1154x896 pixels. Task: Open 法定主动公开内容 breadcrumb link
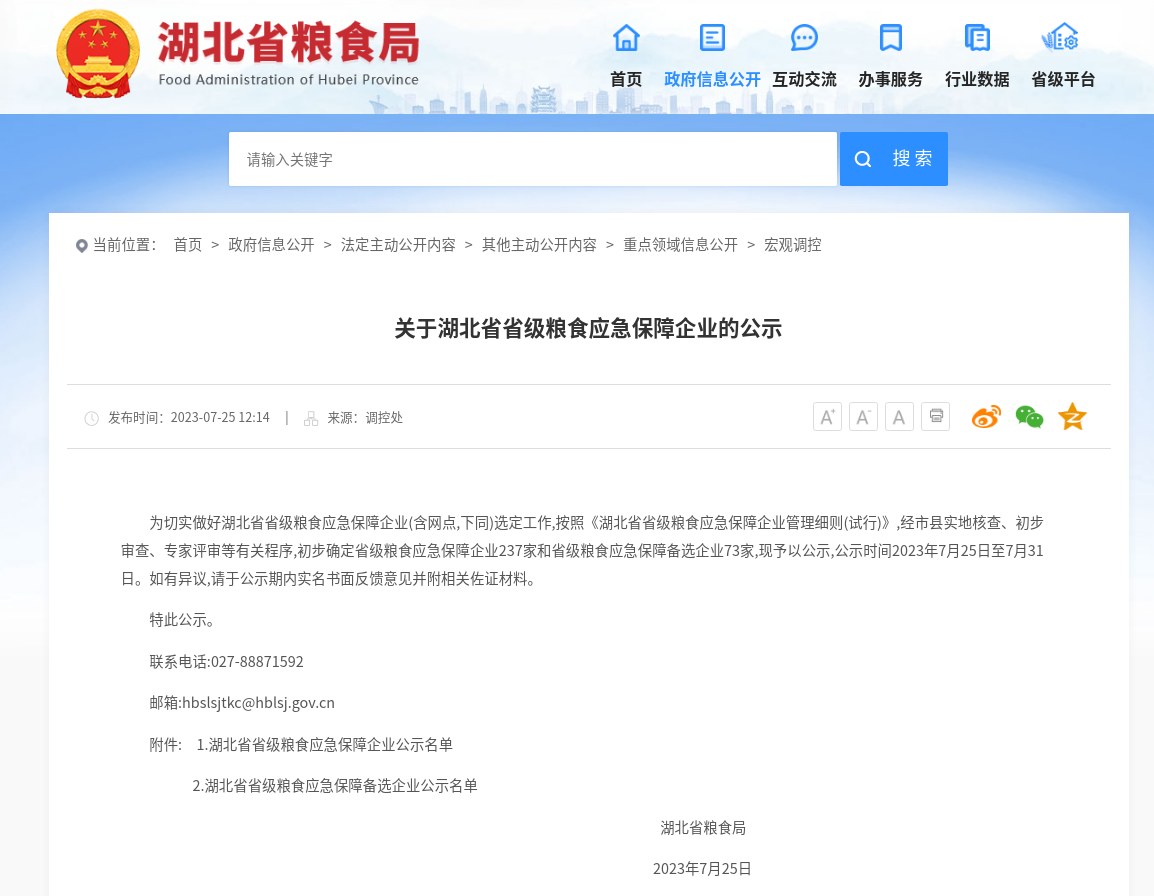click(398, 245)
